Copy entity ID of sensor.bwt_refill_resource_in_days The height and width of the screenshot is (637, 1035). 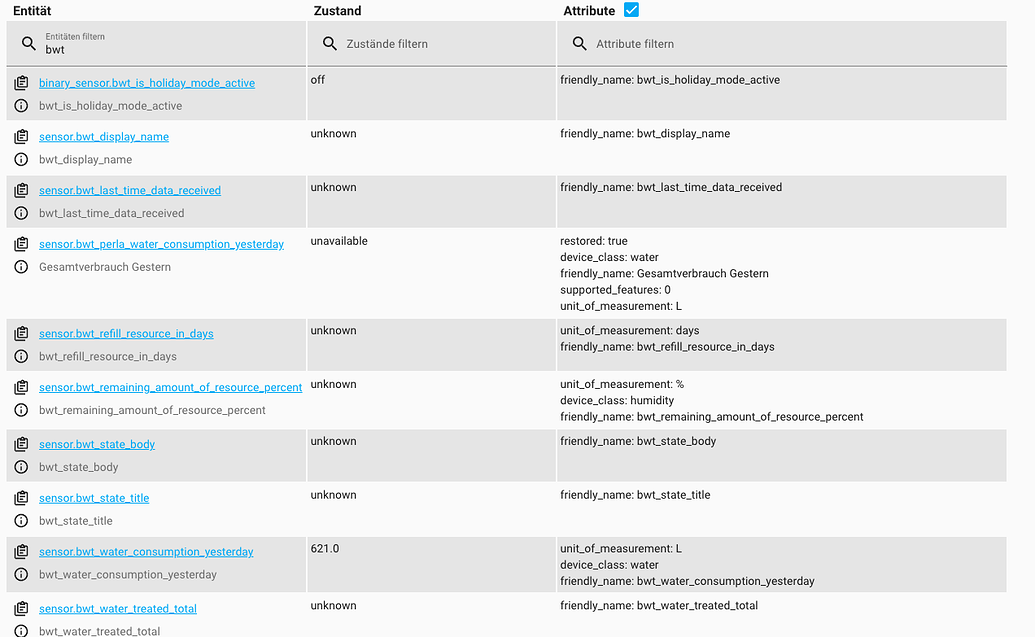click(x=20, y=332)
